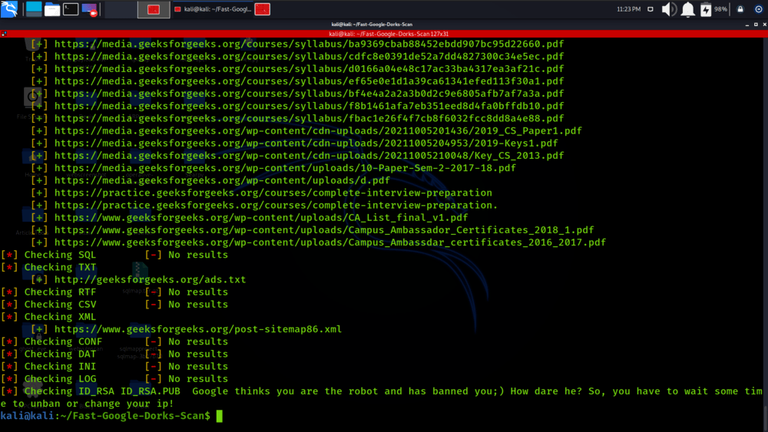Image resolution: width=768 pixels, height=432 pixels.
Task: Open the screen recorder panel icon
Action: point(90,9)
